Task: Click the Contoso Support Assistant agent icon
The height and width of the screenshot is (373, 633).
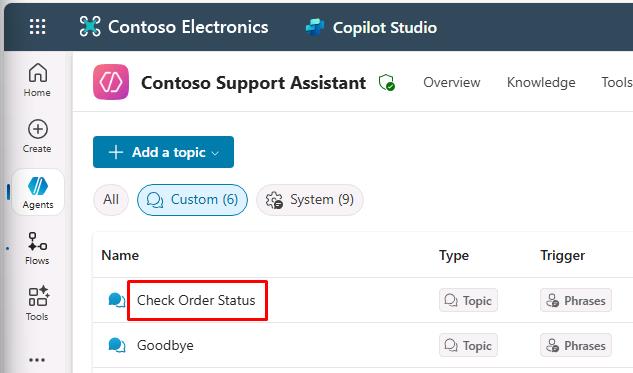Action: pyautogui.click(x=111, y=82)
